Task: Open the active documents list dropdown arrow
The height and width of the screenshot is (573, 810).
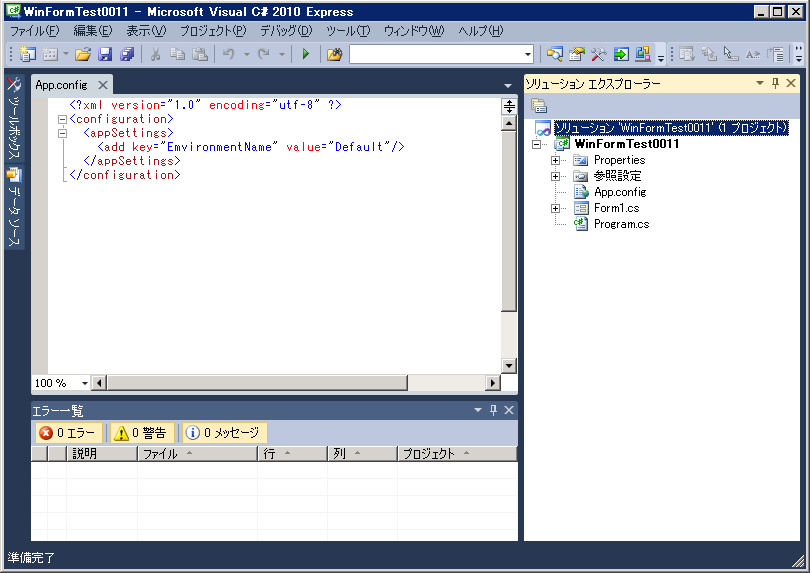Action: pos(508,85)
